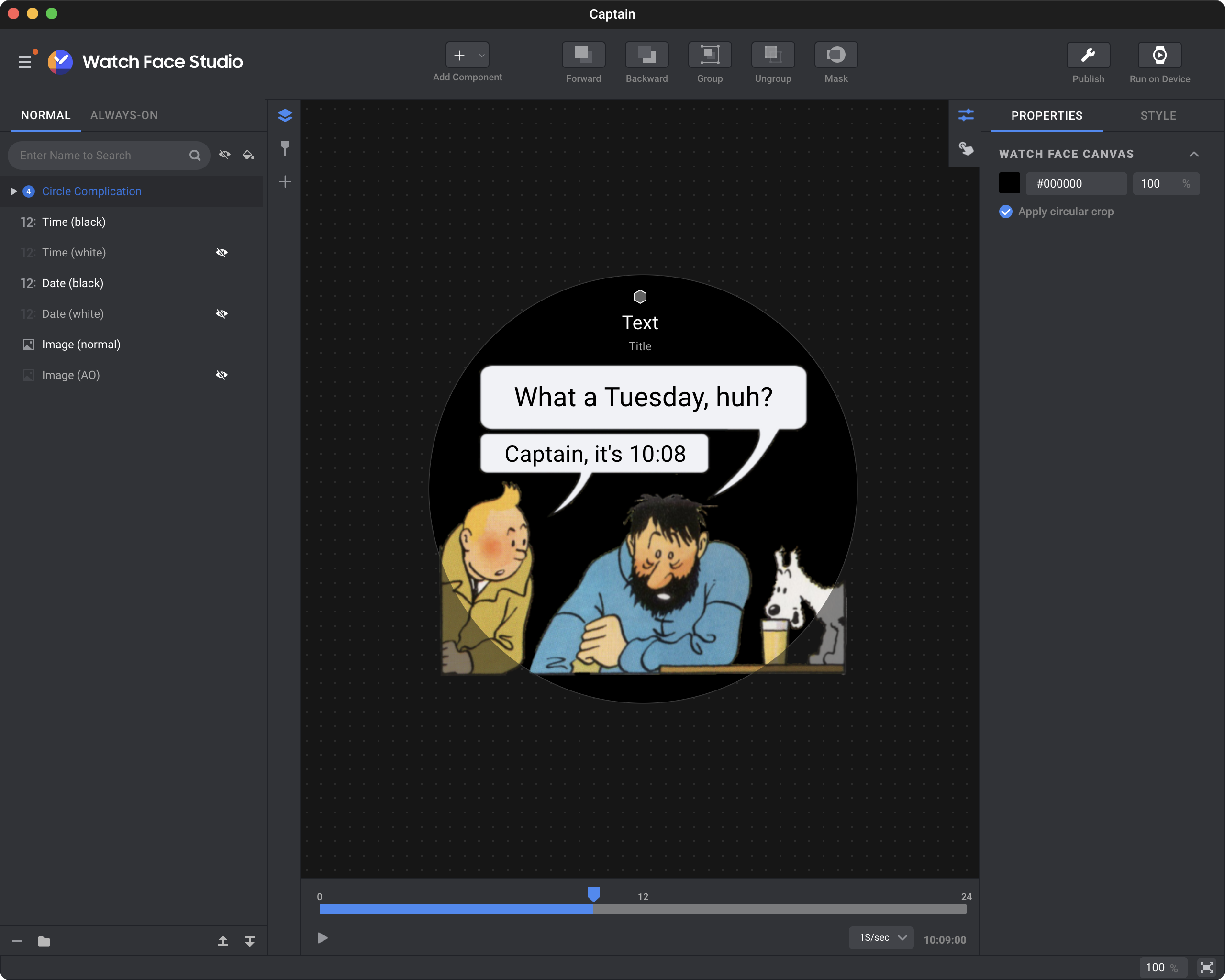
Task: Click the Group components icon
Action: click(709, 55)
